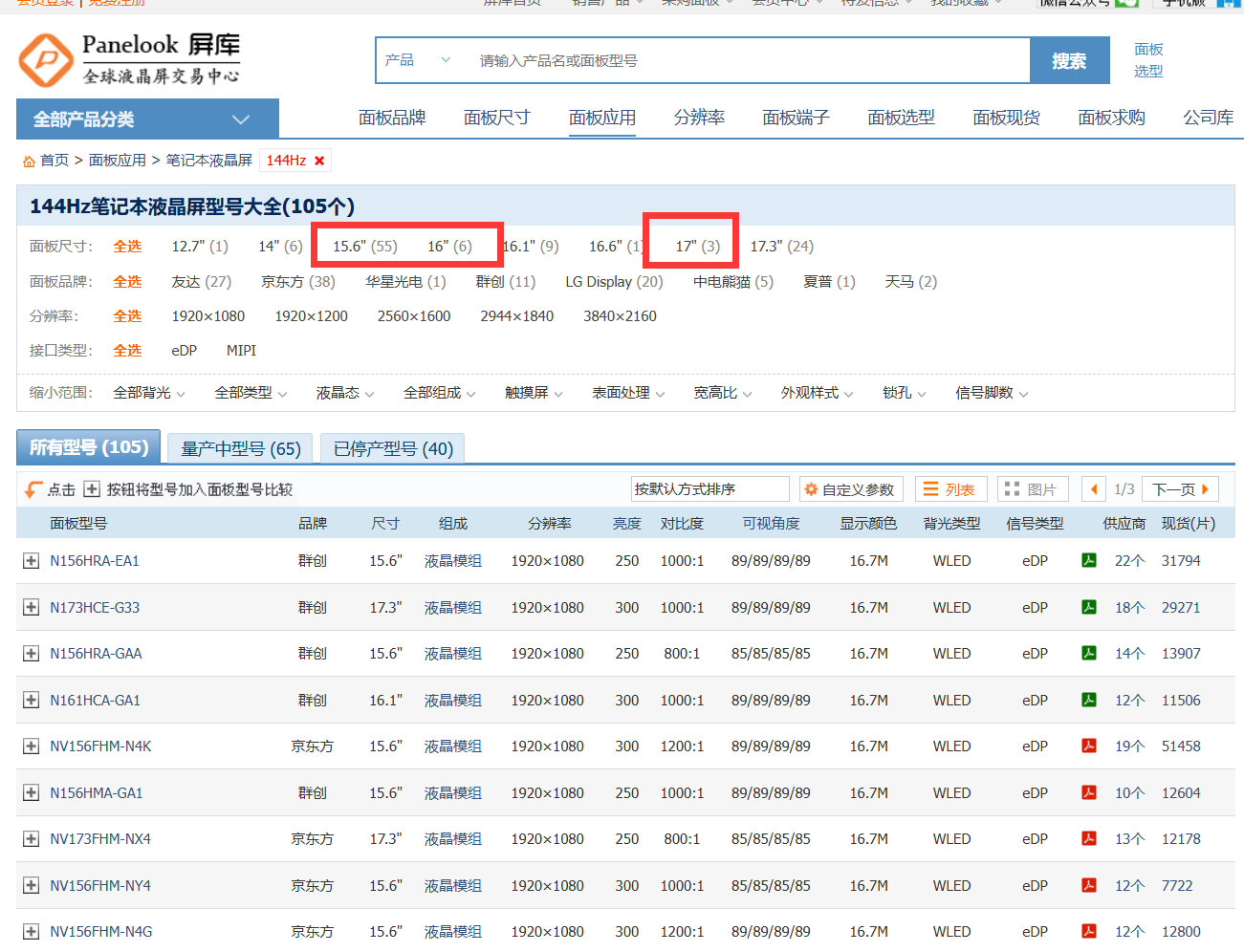The width and height of the screenshot is (1244, 952).
Task: Open the 面板选型 link beside search
Action: (1148, 60)
